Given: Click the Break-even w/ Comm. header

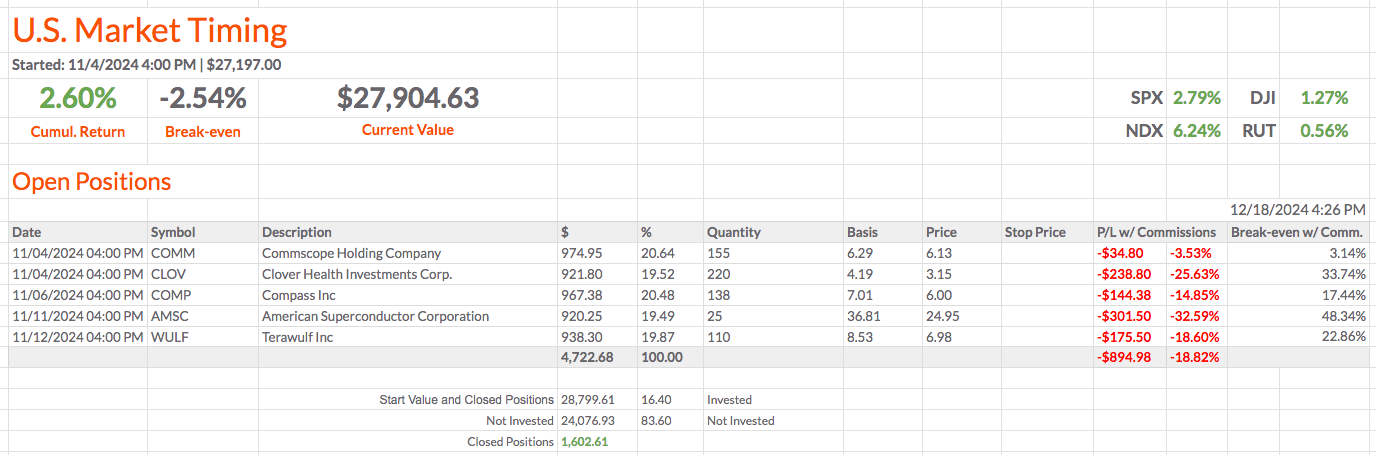Looking at the screenshot, I should click(1297, 232).
